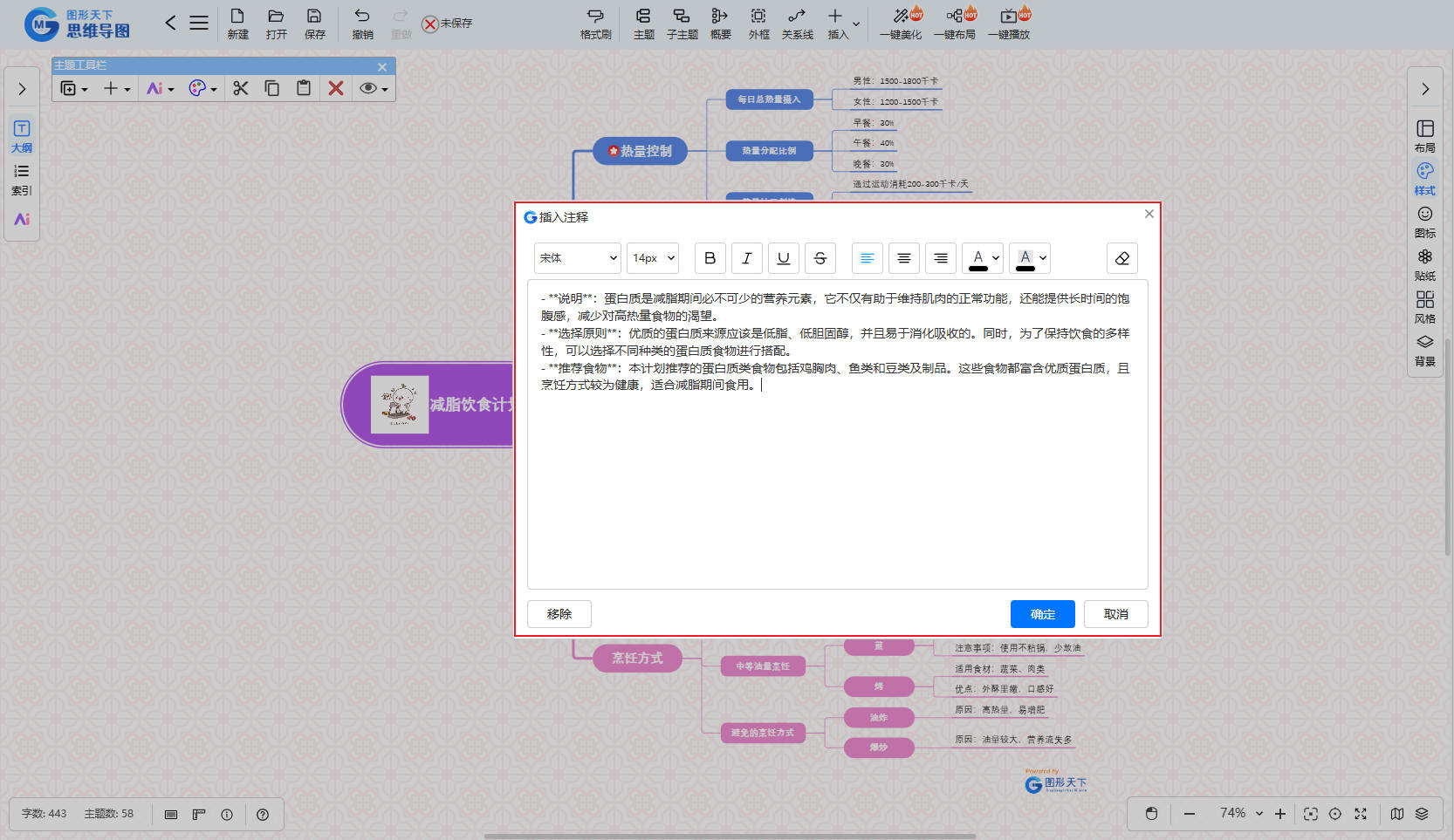Click the Format Painter (格式刷) icon

pos(595,24)
